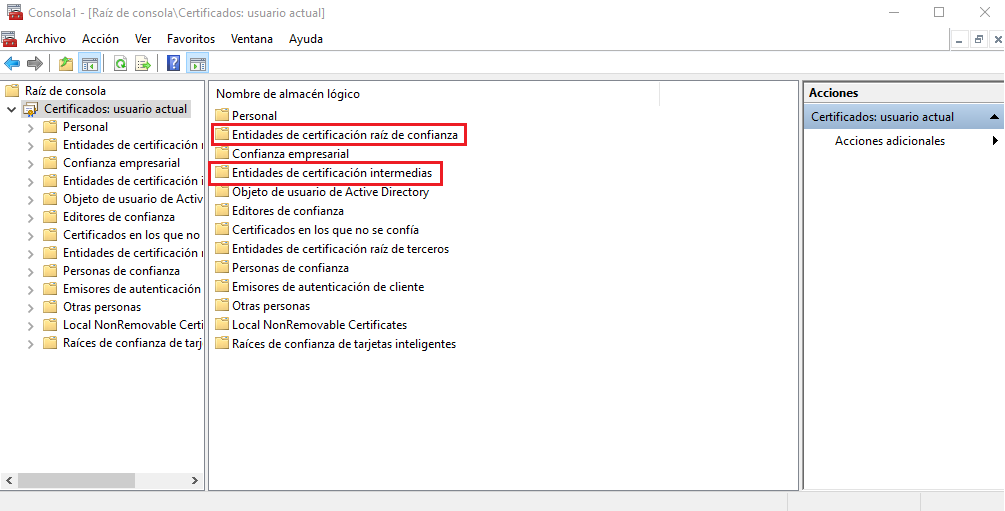Toggle the show/hide console tree button
Viewport: 1005px width, 511px height.
pyautogui.click(x=90, y=64)
